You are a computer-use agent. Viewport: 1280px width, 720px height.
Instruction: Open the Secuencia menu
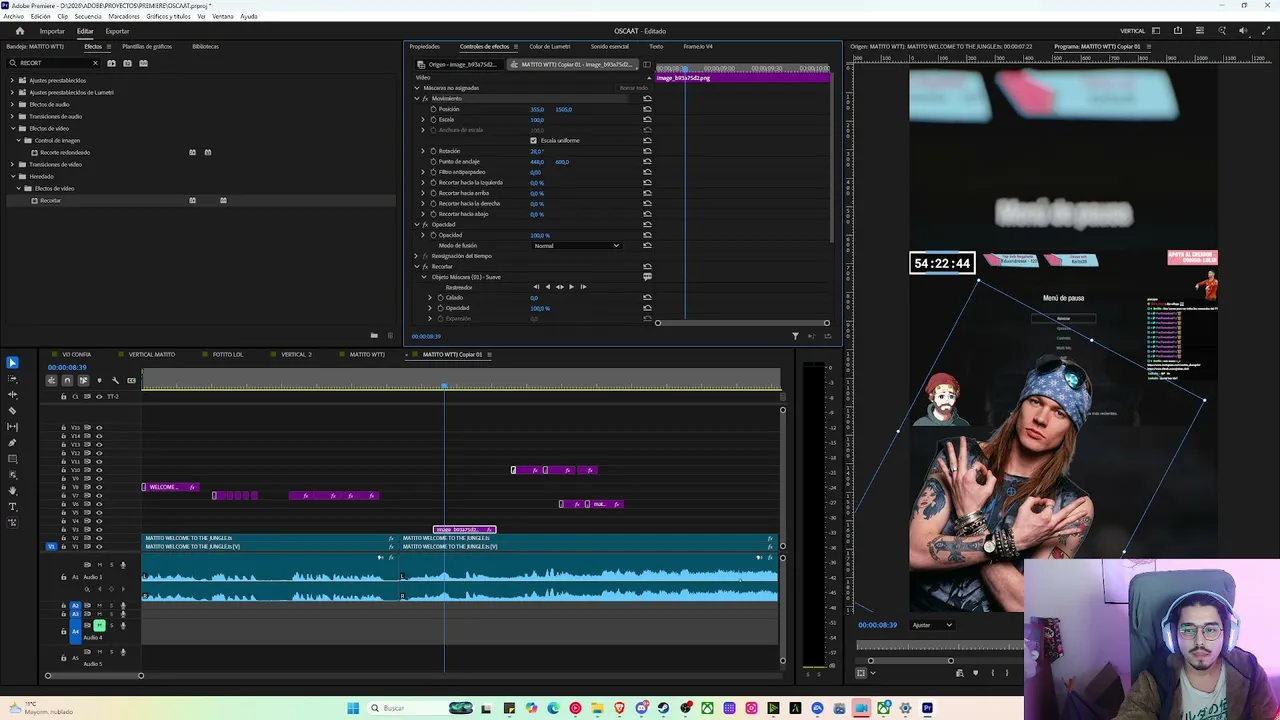point(88,17)
